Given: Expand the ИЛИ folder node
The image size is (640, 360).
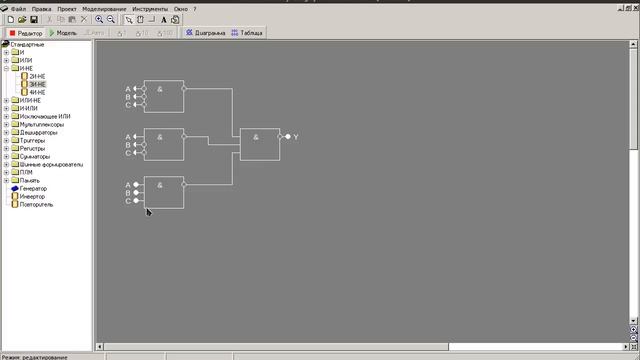Looking at the screenshot, I should (6, 60).
